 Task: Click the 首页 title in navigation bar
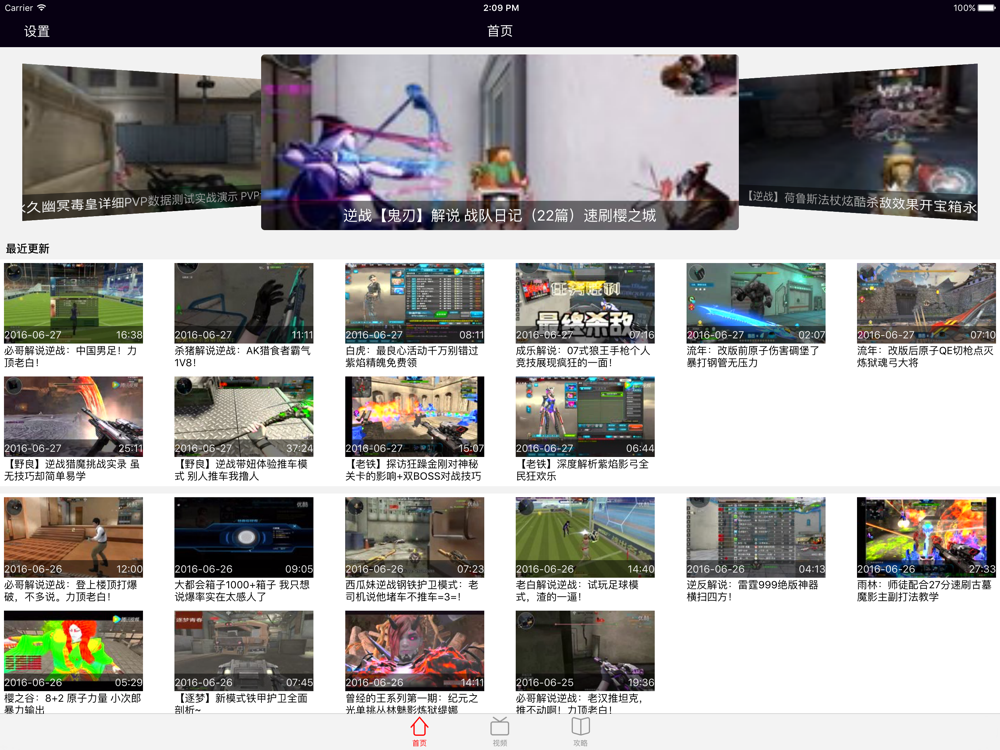(499, 31)
